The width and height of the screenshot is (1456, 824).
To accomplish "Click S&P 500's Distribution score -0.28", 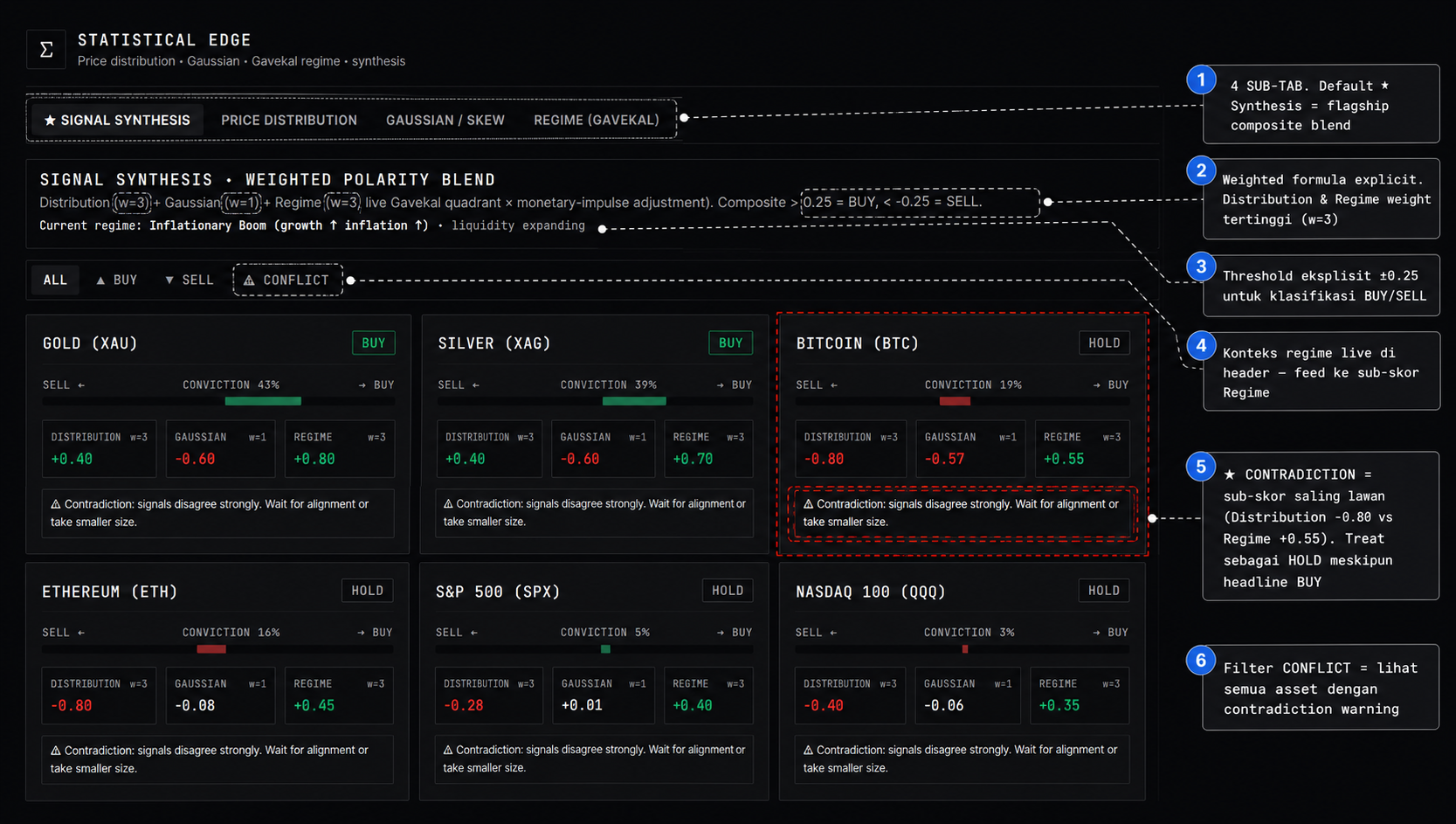I will [x=464, y=705].
